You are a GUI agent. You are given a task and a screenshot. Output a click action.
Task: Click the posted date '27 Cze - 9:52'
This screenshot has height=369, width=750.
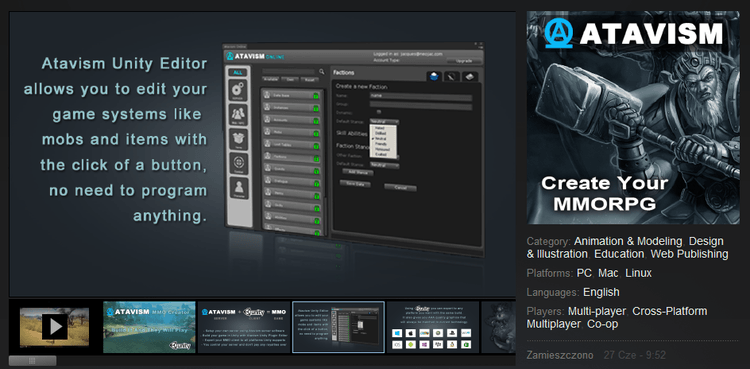point(635,356)
